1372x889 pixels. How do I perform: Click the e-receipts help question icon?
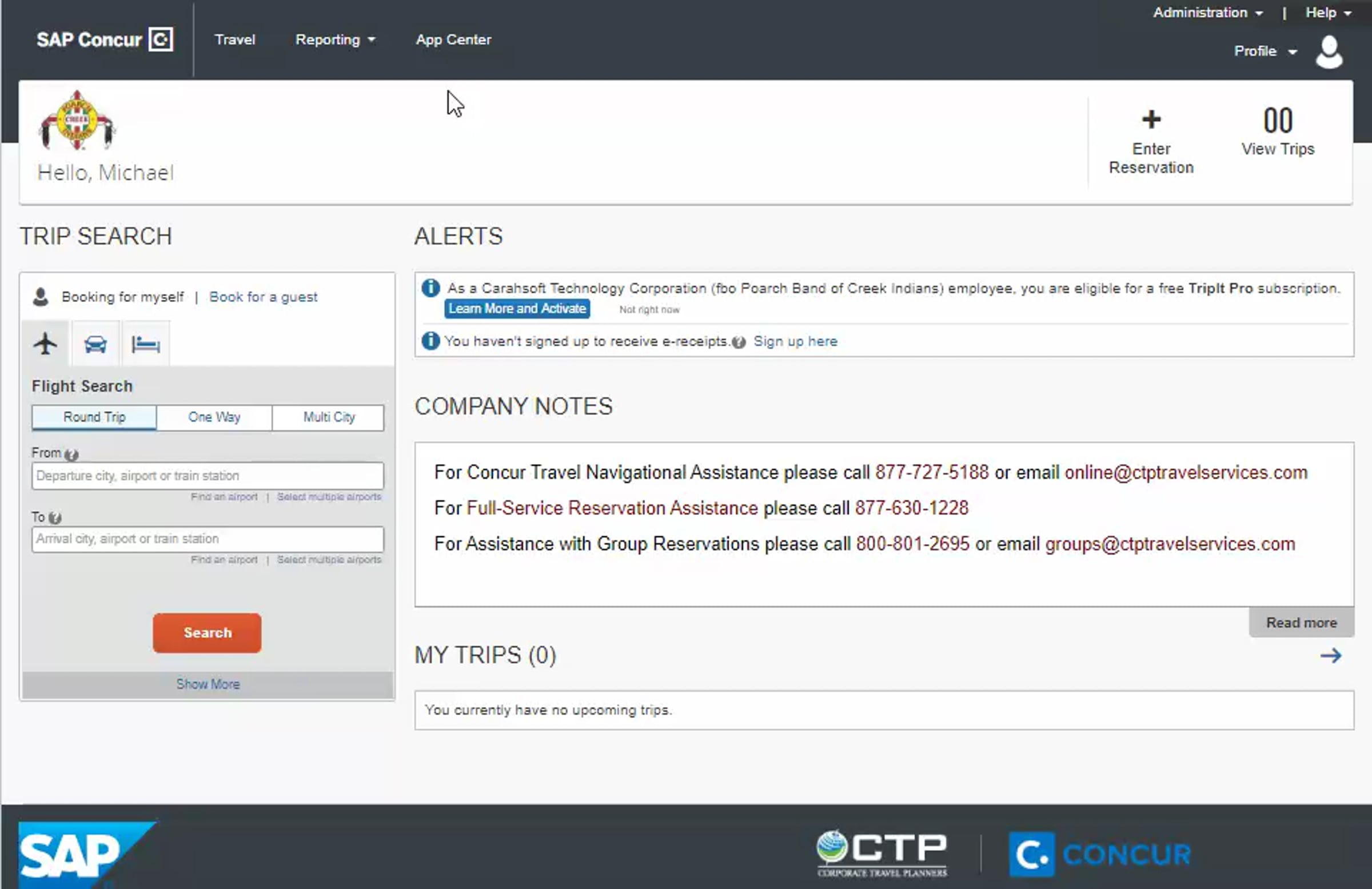point(739,342)
